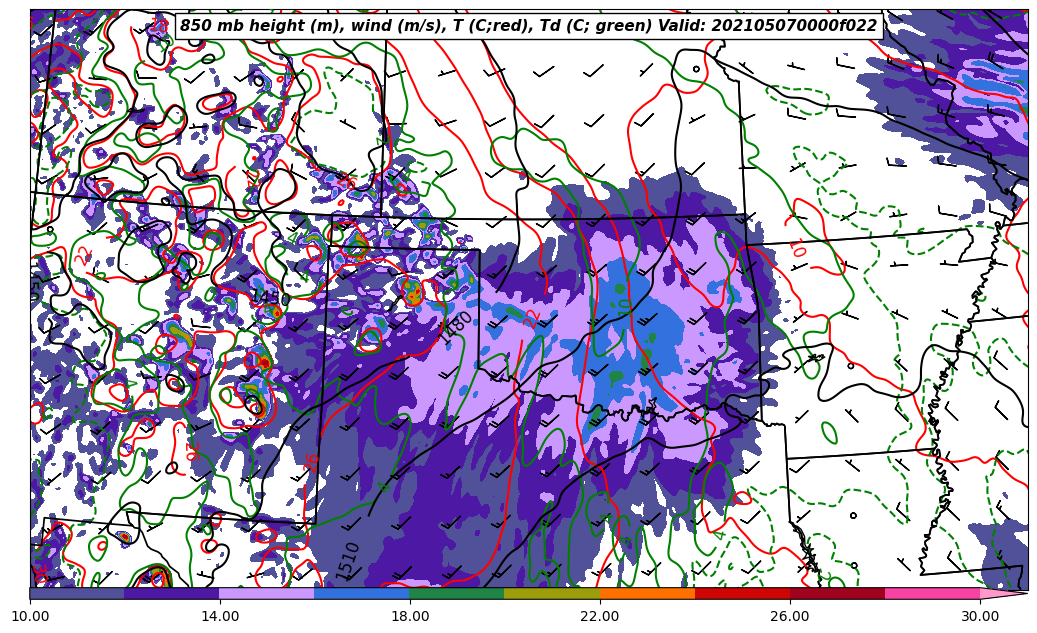This screenshot has width=1037, height=633.
Task: Click the 1480 height contour label
Action: click(457, 326)
